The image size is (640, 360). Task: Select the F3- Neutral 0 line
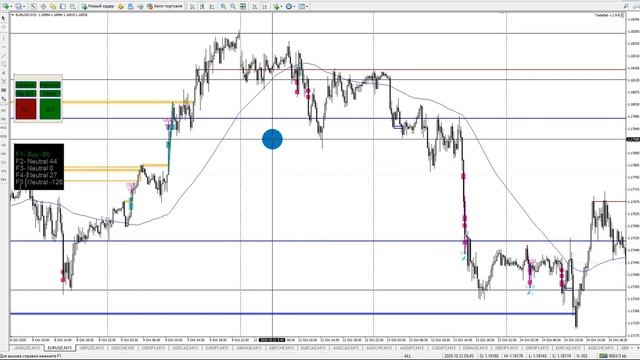(34, 168)
